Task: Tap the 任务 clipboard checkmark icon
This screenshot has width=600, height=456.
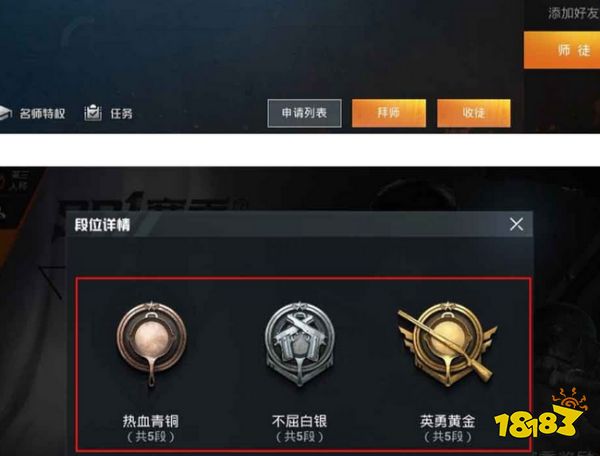Action: click(x=93, y=113)
